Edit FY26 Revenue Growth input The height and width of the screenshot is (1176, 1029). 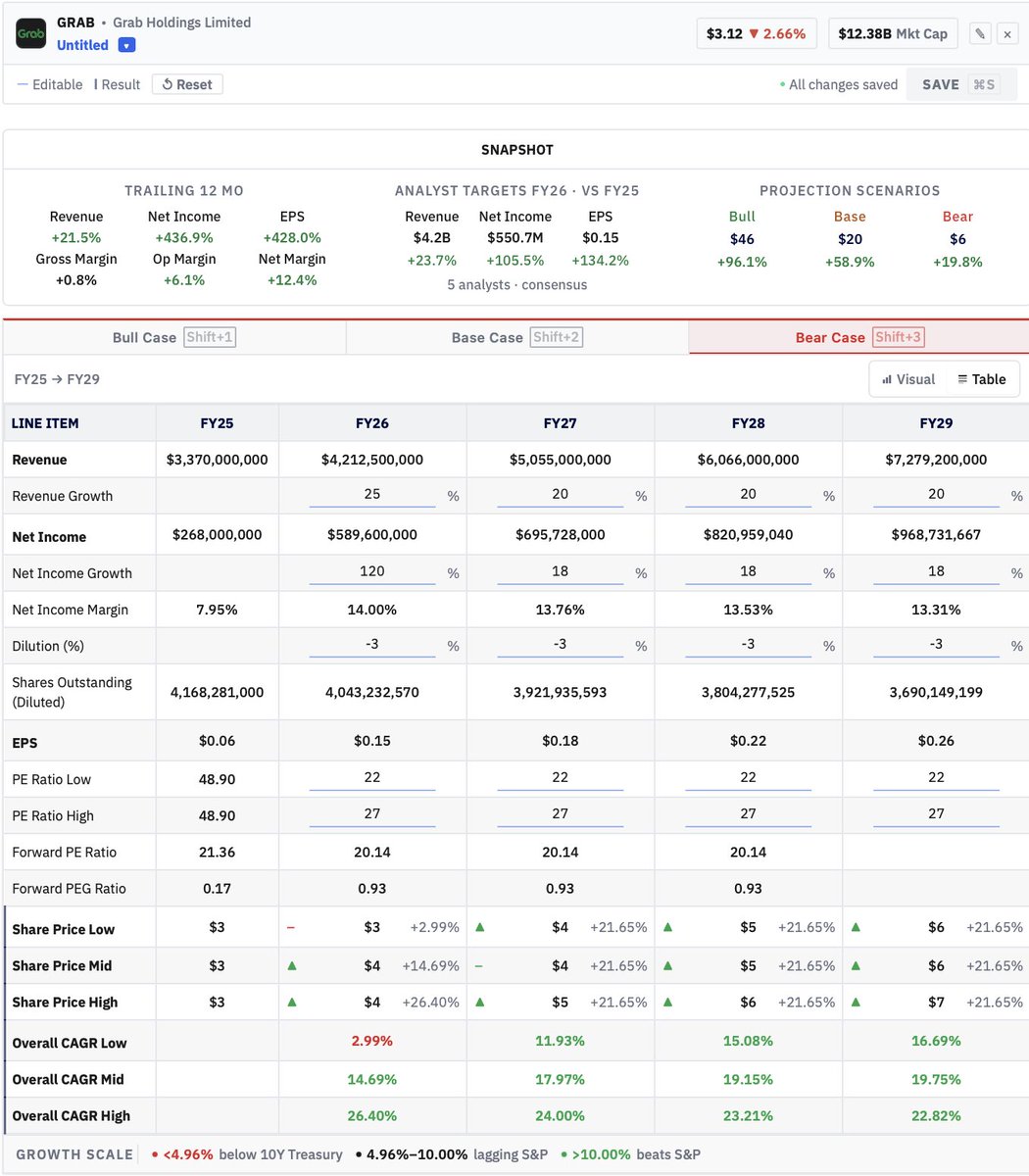372,495
